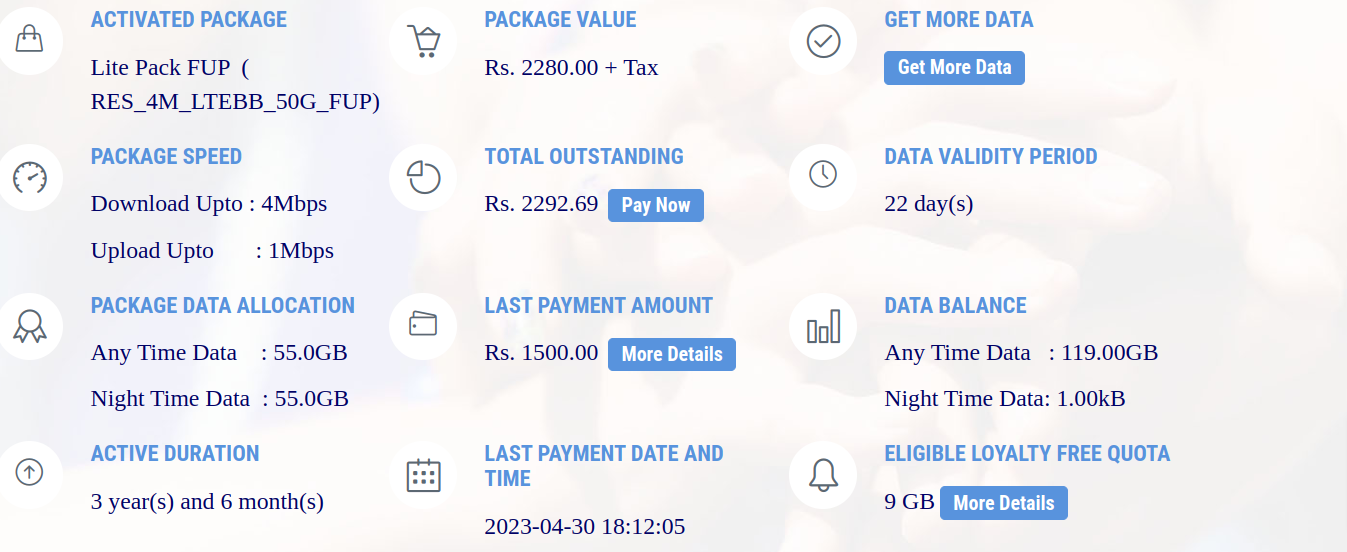Click the clock icon for Data Validity Period
Screen dimensions: 1347x552
823,174
